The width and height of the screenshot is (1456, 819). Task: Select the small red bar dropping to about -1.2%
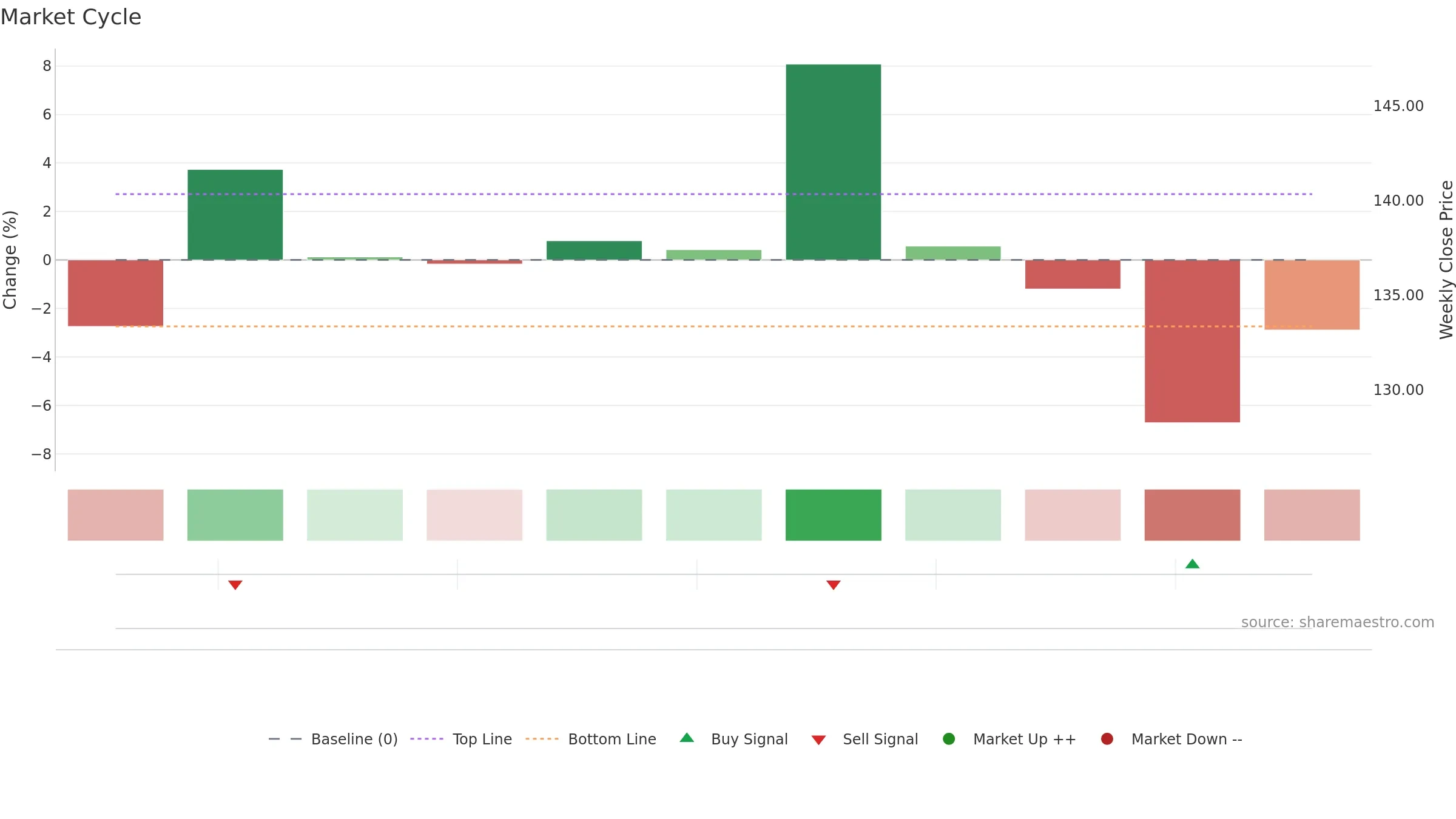click(1073, 274)
